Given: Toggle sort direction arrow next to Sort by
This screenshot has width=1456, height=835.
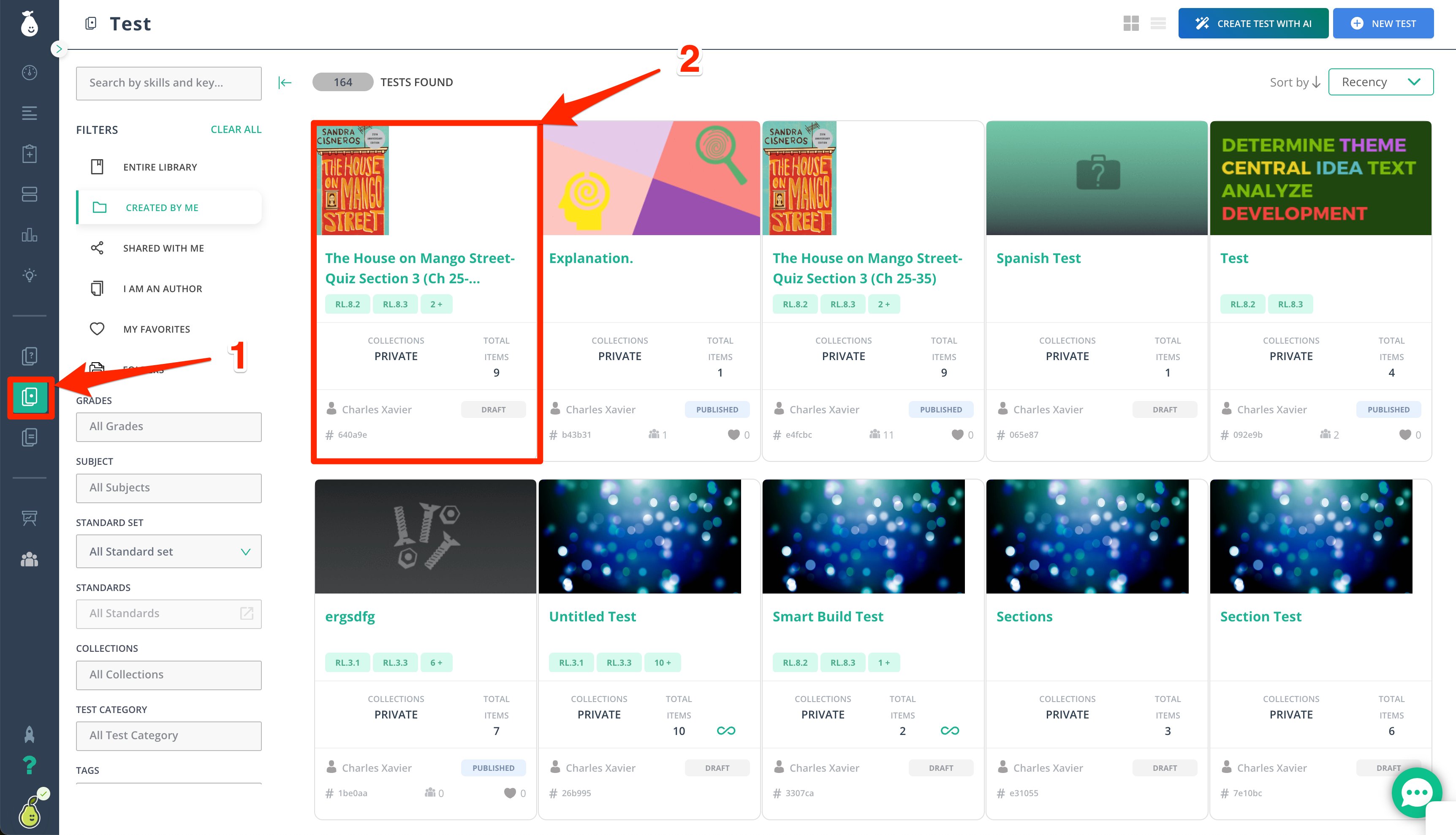Looking at the screenshot, I should [x=1317, y=83].
